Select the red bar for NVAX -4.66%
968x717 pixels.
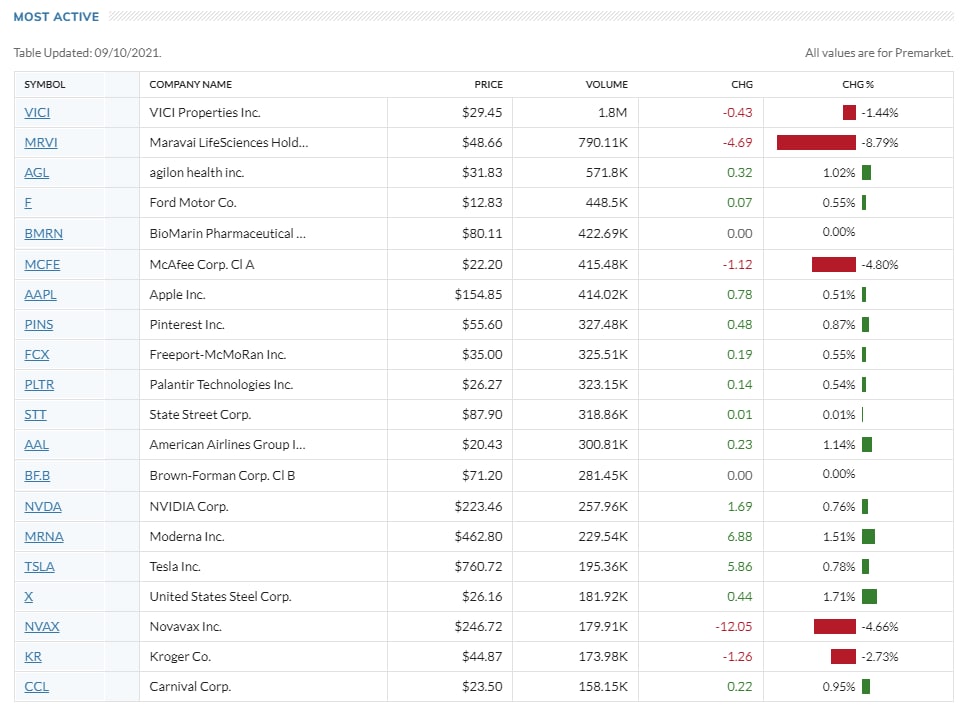[x=835, y=626]
